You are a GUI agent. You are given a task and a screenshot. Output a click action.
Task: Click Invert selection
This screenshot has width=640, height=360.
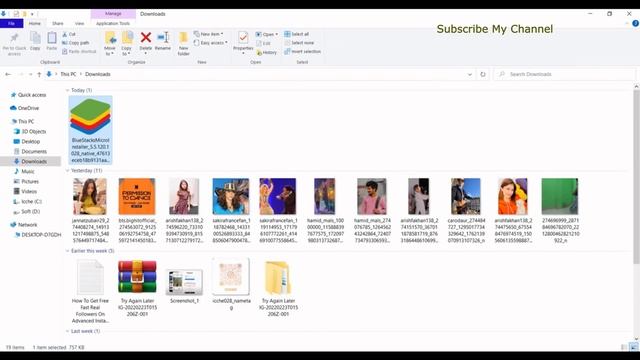(302, 51)
